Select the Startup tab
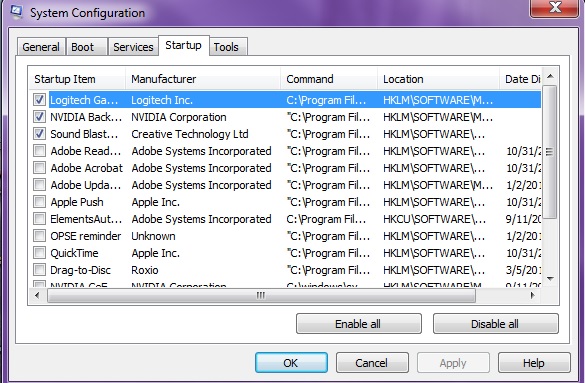 pos(184,45)
